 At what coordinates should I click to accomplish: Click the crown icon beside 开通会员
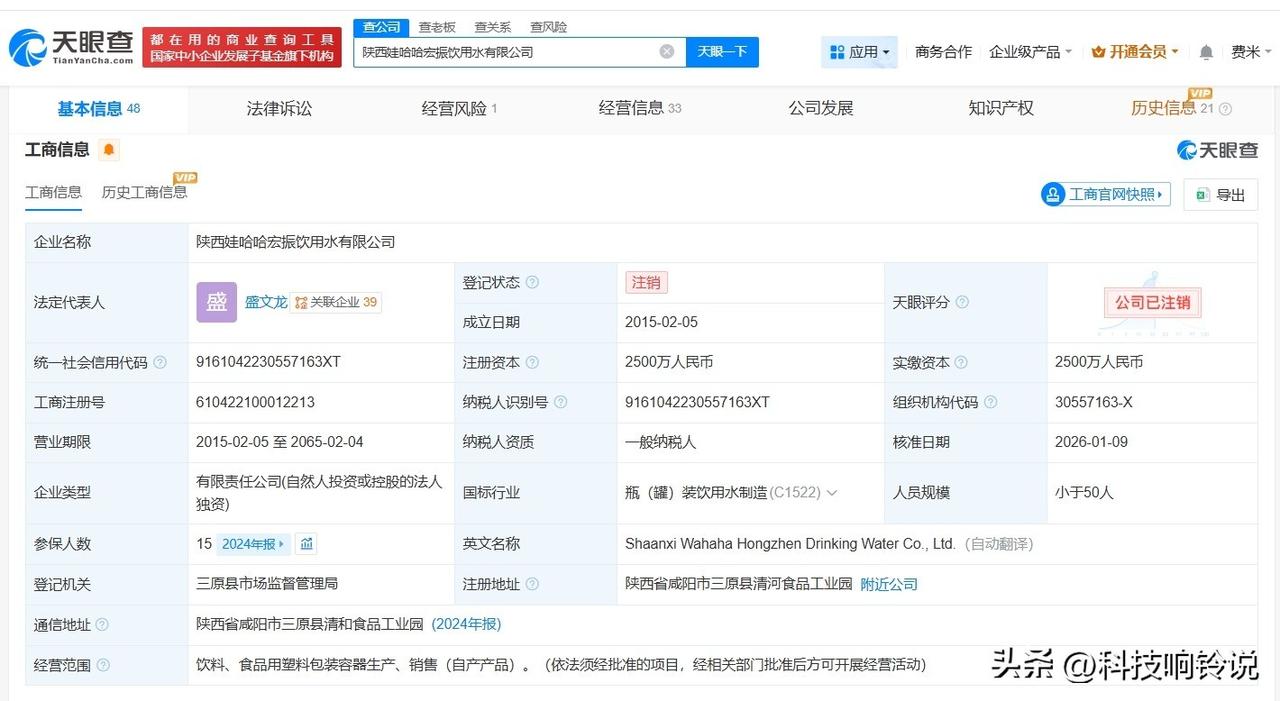click(x=1098, y=51)
